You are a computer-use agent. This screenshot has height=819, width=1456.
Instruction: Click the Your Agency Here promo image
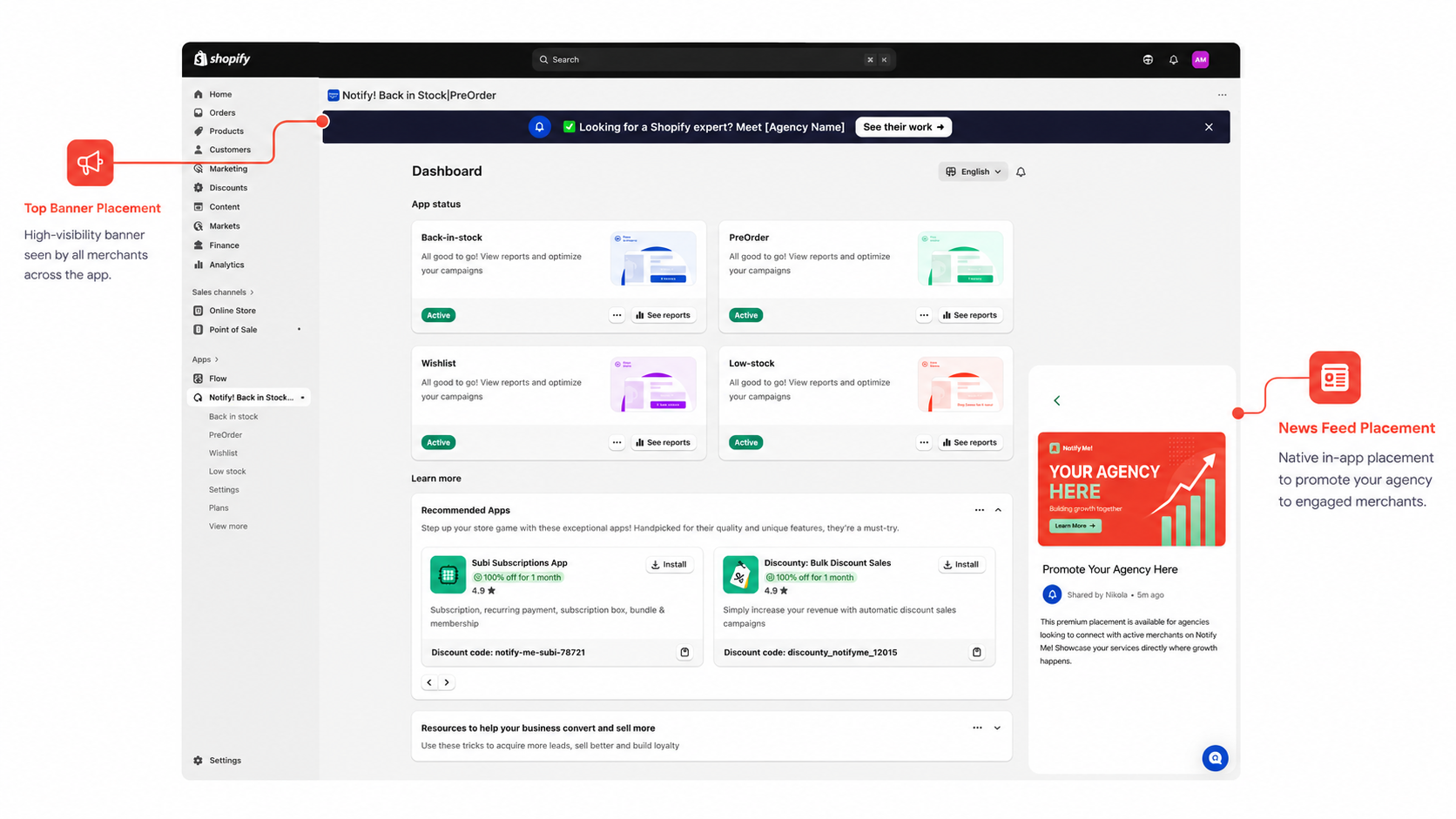[1131, 489]
